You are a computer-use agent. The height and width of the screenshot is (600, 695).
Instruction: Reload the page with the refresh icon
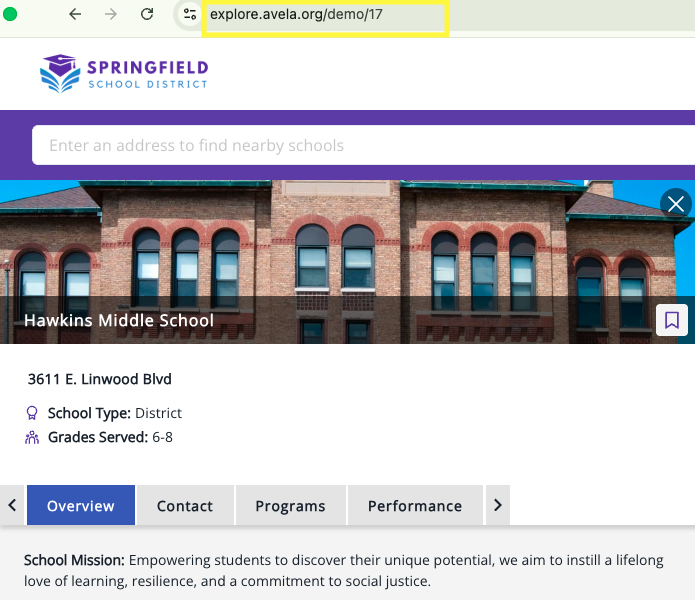coord(147,15)
